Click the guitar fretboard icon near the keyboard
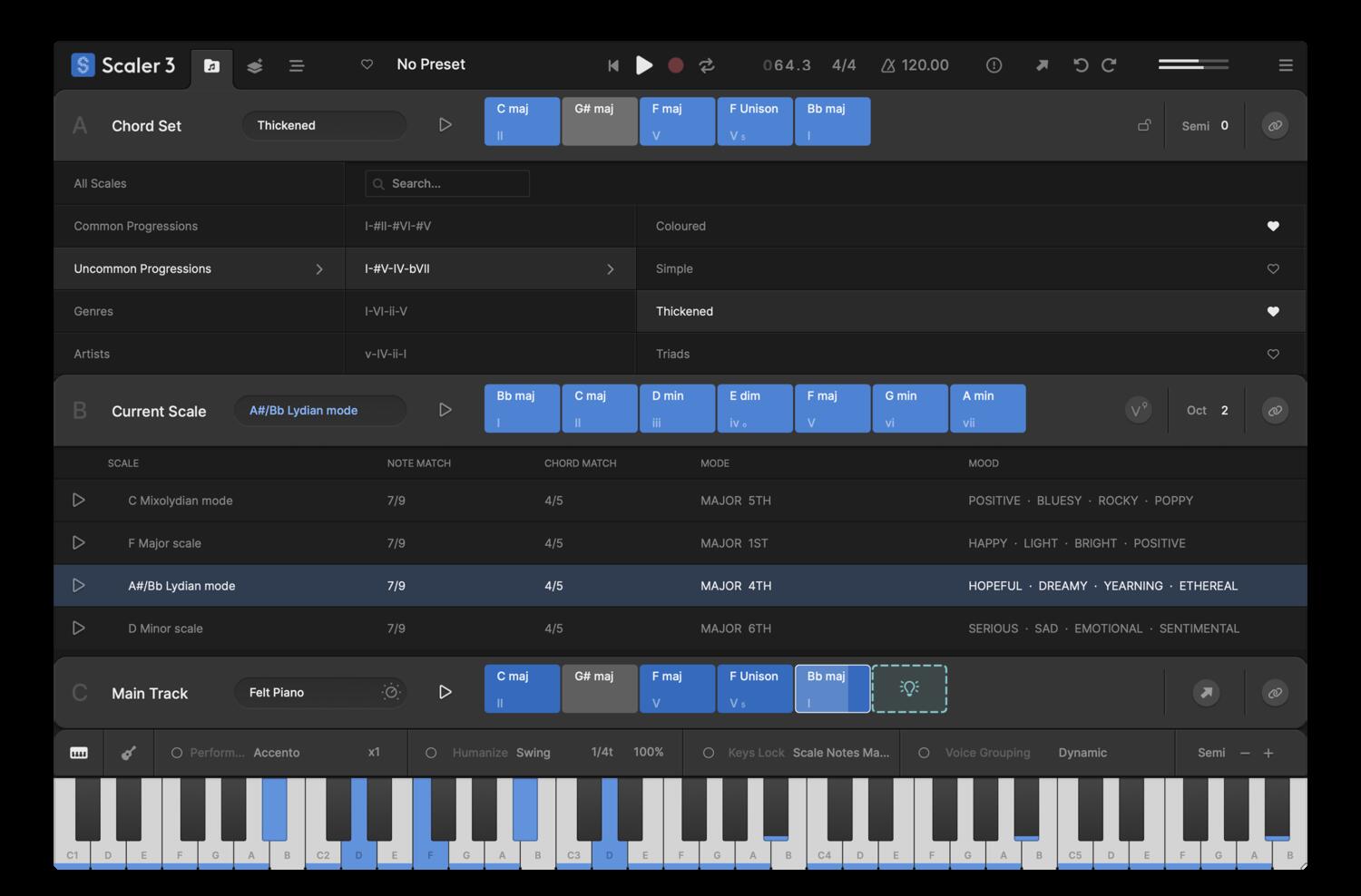 point(128,753)
